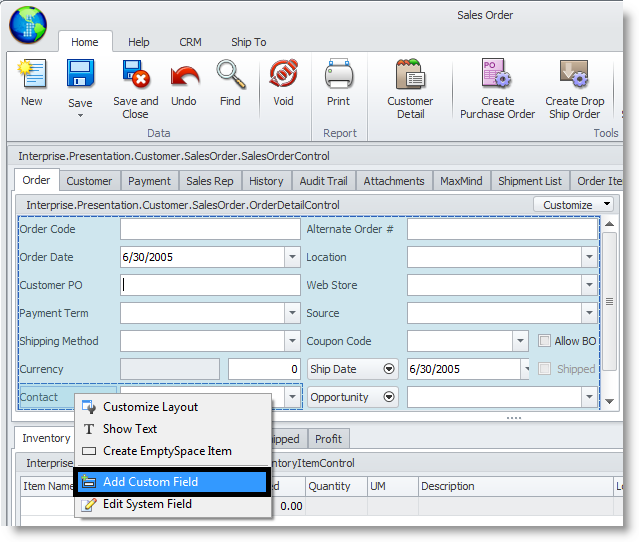Choose Customize Layout from context menu
The width and height of the screenshot is (639, 542).
click(150, 407)
